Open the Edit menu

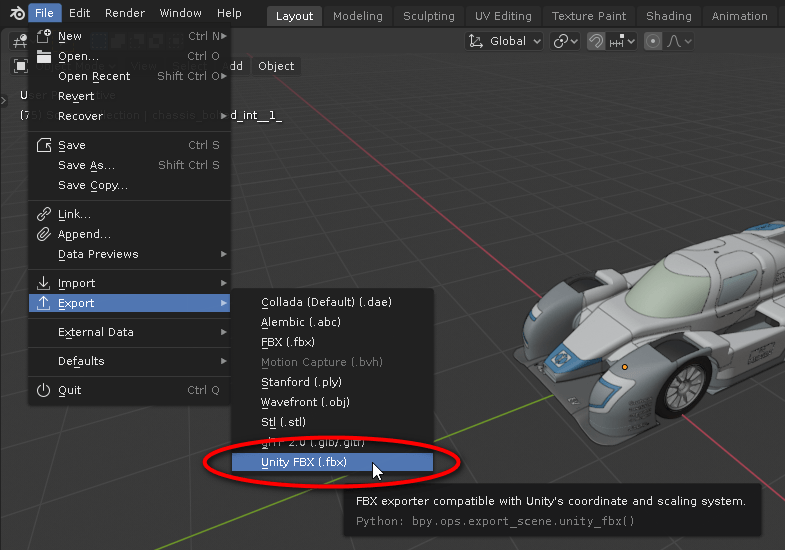[80, 13]
